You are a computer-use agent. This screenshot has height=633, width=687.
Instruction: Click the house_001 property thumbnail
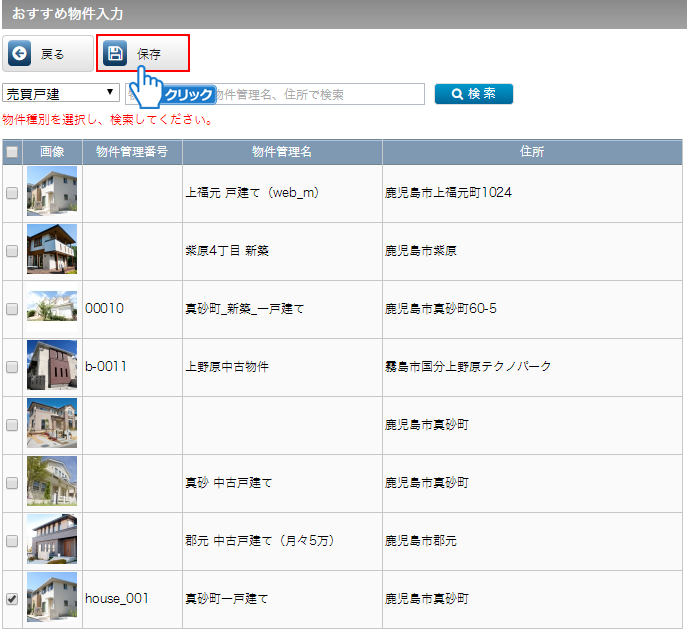pos(51,598)
